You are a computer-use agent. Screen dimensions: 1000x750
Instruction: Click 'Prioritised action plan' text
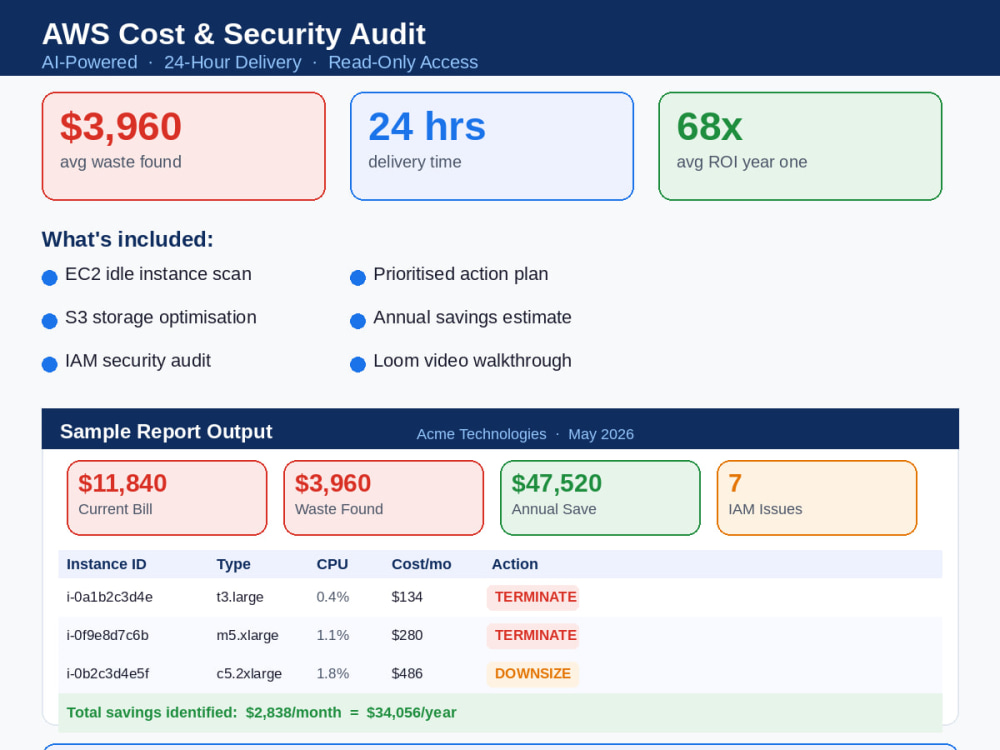click(x=460, y=274)
